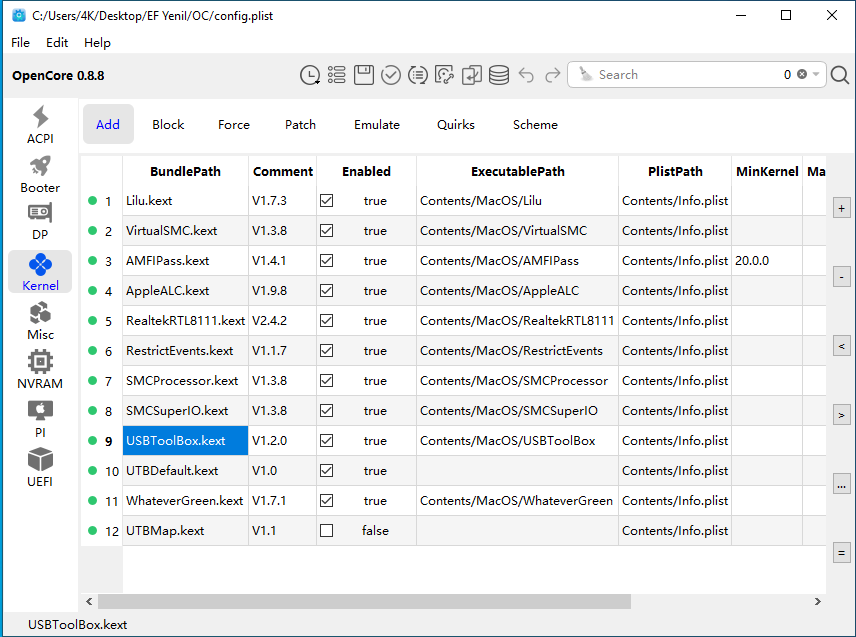
Task: Click the equals sign side button
Action: click(x=841, y=553)
